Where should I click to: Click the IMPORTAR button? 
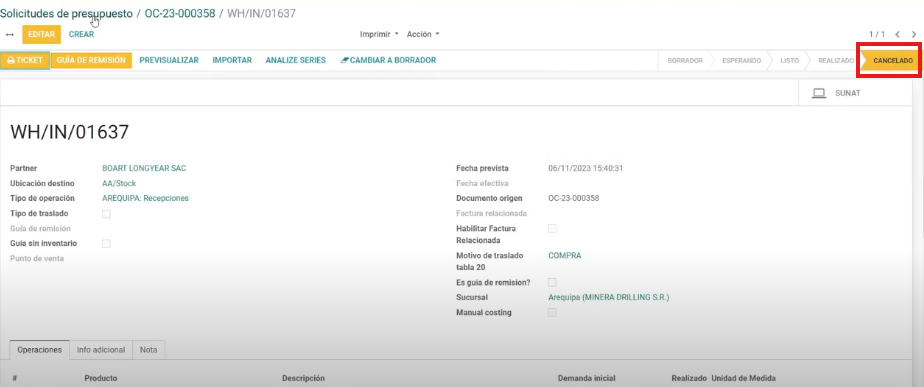[232, 60]
